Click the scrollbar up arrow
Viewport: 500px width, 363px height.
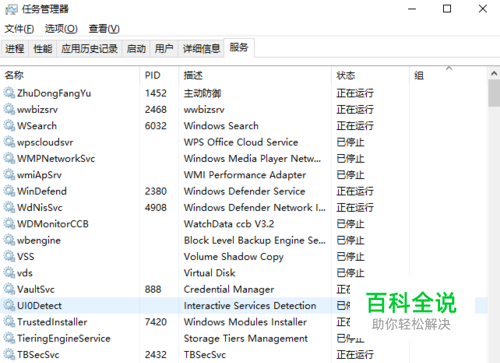point(494,73)
